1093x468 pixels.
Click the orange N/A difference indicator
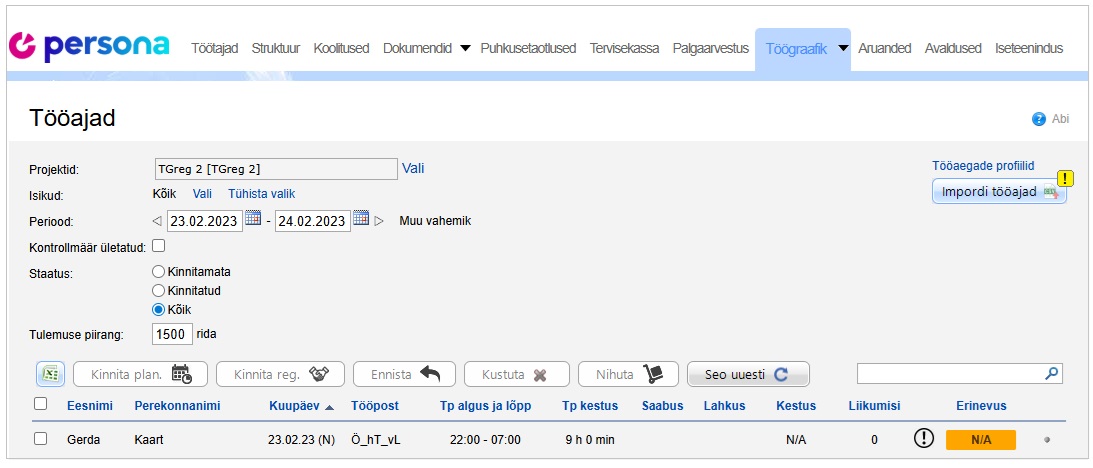[980, 439]
